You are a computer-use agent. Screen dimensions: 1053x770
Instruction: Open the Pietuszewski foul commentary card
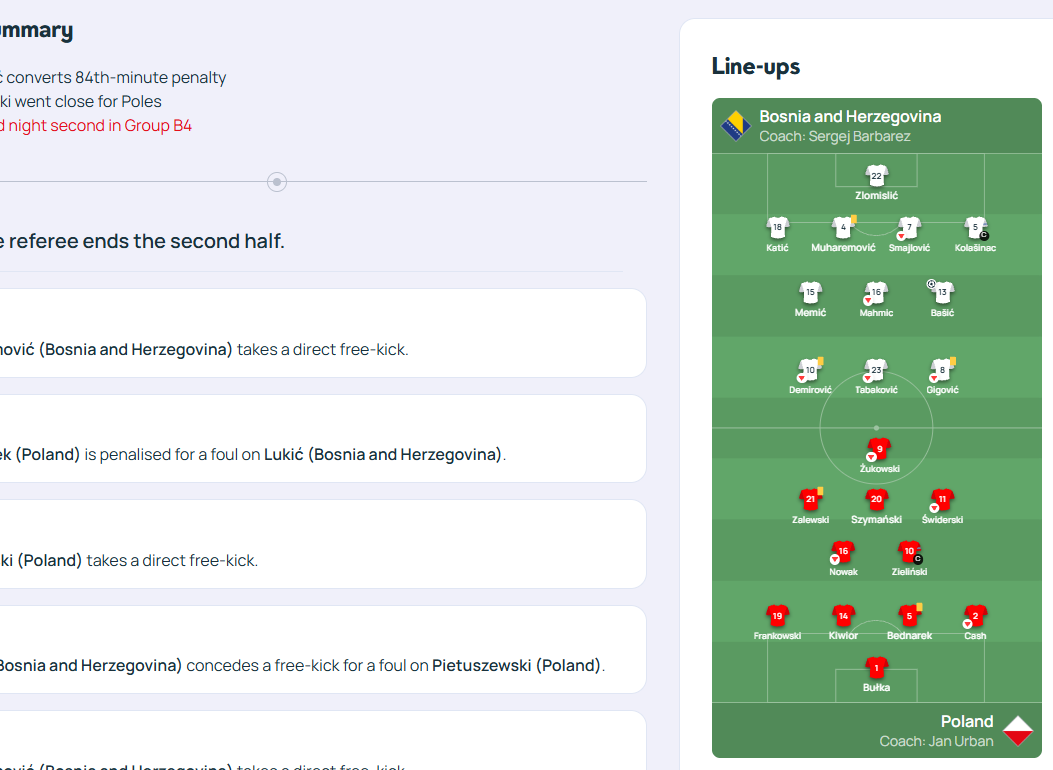(x=322, y=650)
